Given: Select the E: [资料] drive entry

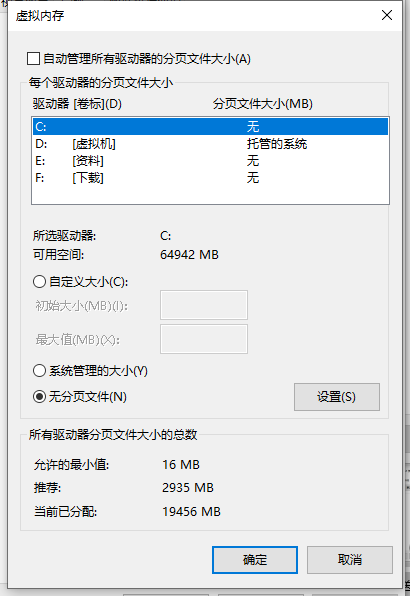Looking at the screenshot, I should (x=211, y=161).
